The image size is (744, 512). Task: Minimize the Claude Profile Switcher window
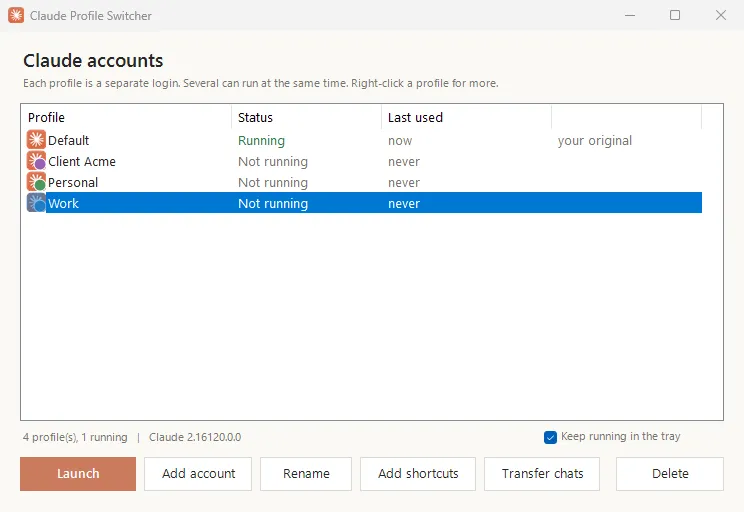[630, 15]
